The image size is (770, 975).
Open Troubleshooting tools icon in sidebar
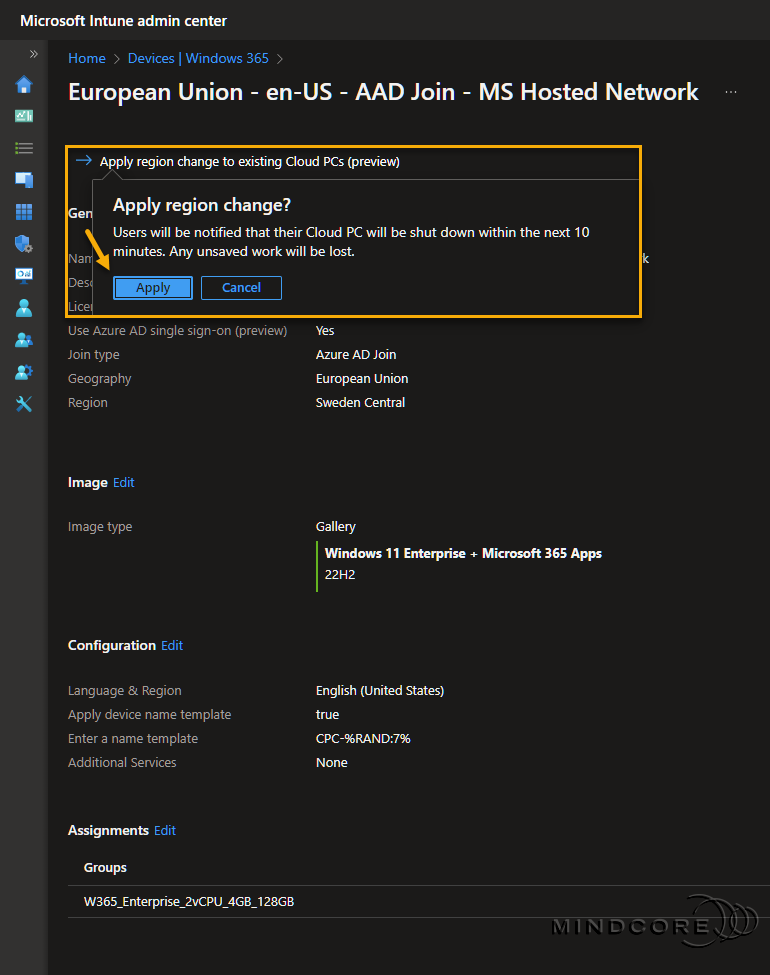pyautogui.click(x=24, y=404)
